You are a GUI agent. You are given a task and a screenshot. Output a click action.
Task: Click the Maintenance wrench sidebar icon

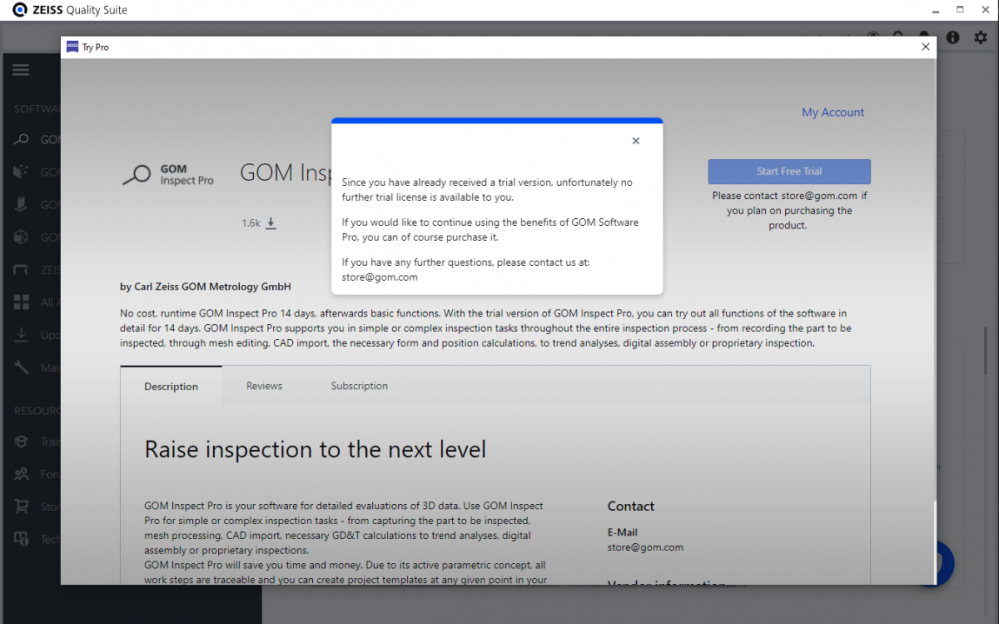pos(21,367)
